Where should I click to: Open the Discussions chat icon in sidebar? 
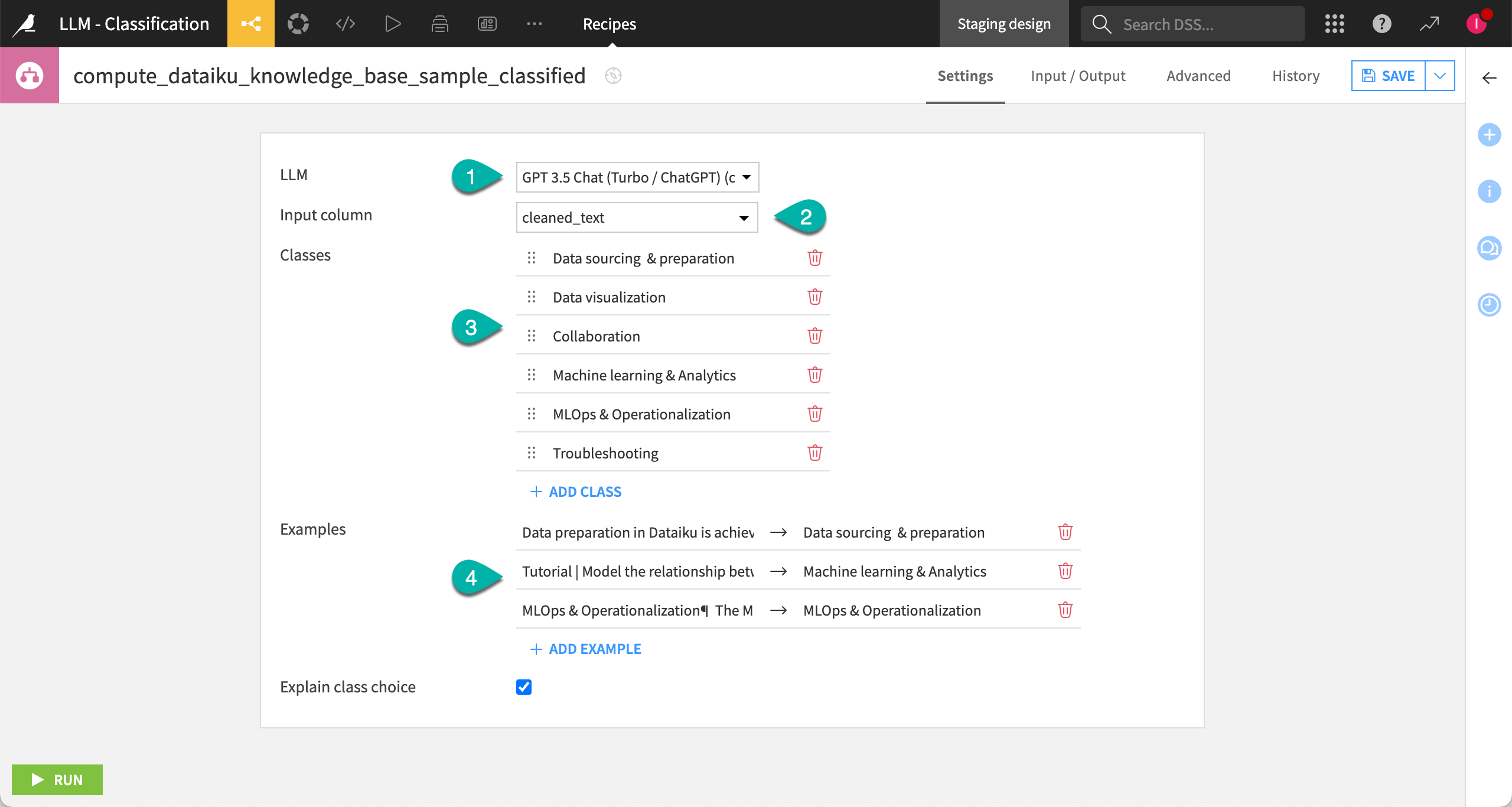[x=1489, y=248]
